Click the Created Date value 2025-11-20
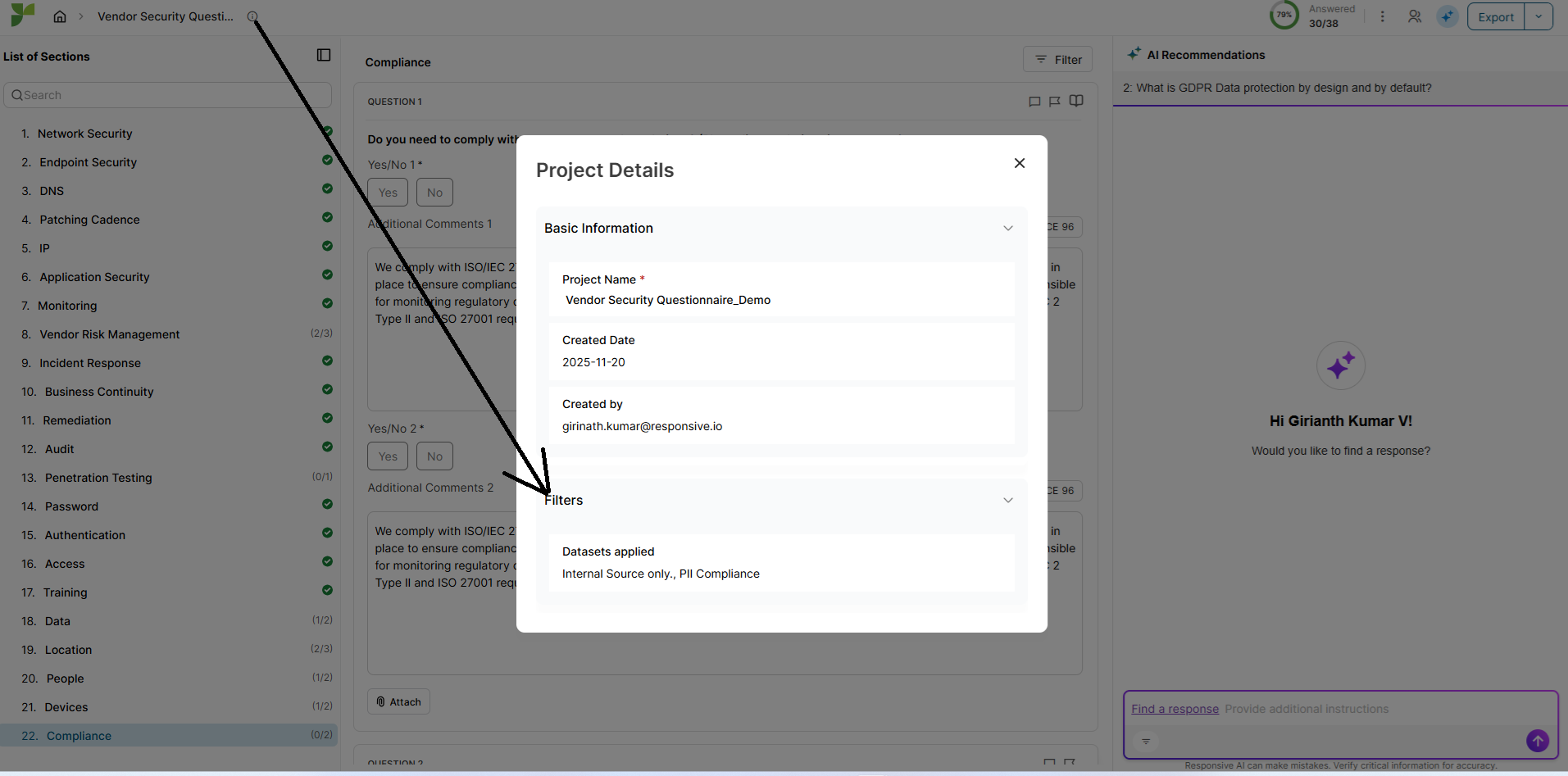 [x=593, y=362]
